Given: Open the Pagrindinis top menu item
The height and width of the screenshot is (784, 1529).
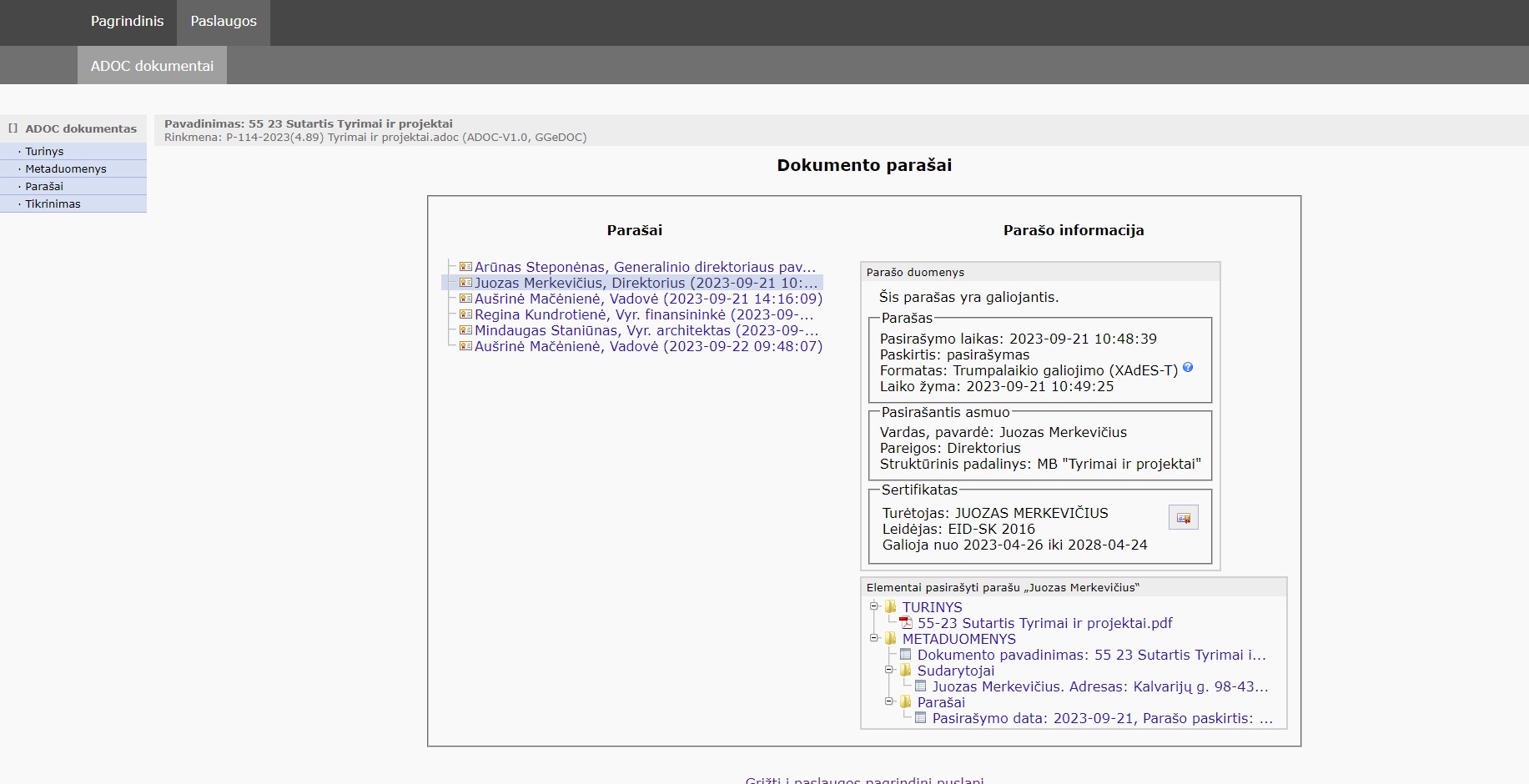Looking at the screenshot, I should pos(127,22).
